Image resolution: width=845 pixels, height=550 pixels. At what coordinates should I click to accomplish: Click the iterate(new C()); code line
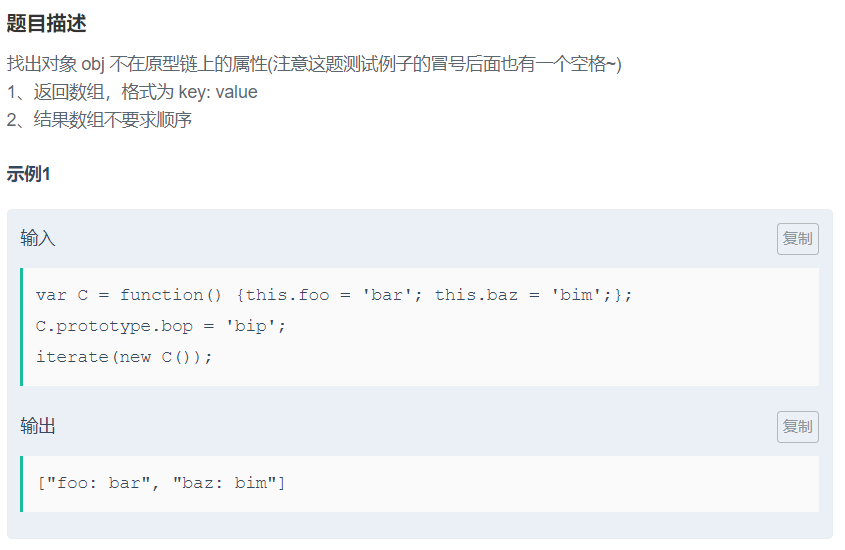pyautogui.click(x=124, y=357)
